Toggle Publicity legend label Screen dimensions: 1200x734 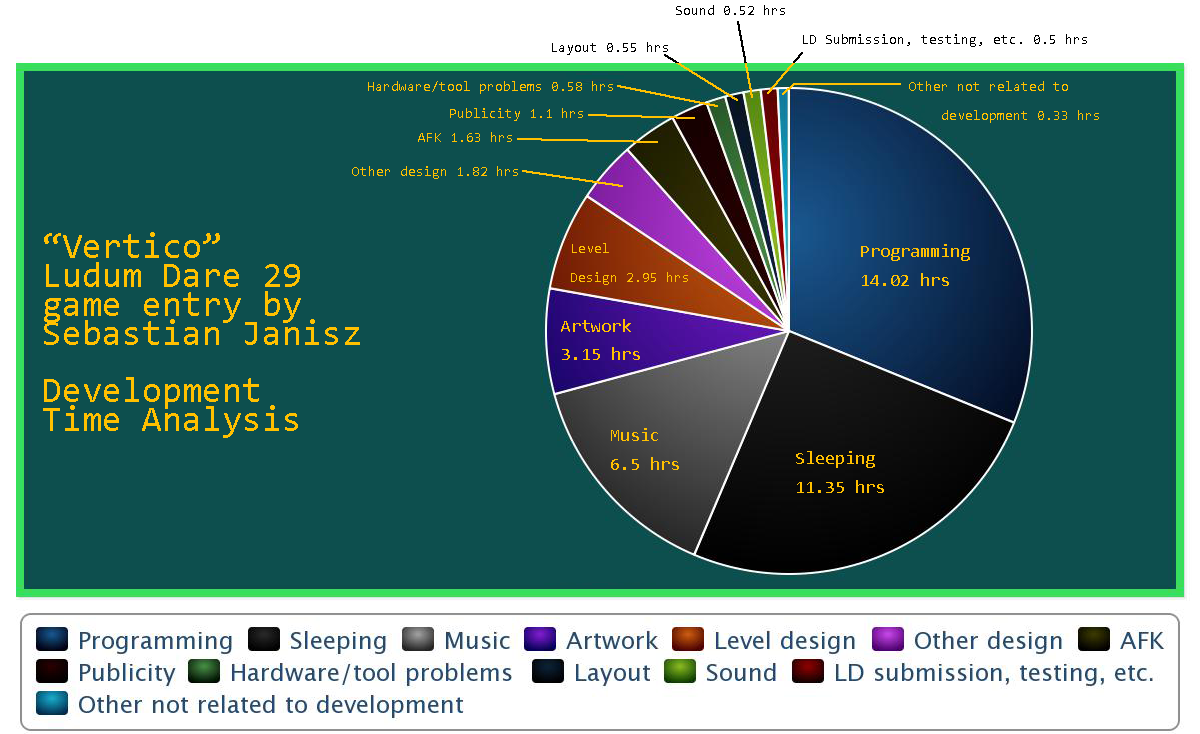(126, 674)
